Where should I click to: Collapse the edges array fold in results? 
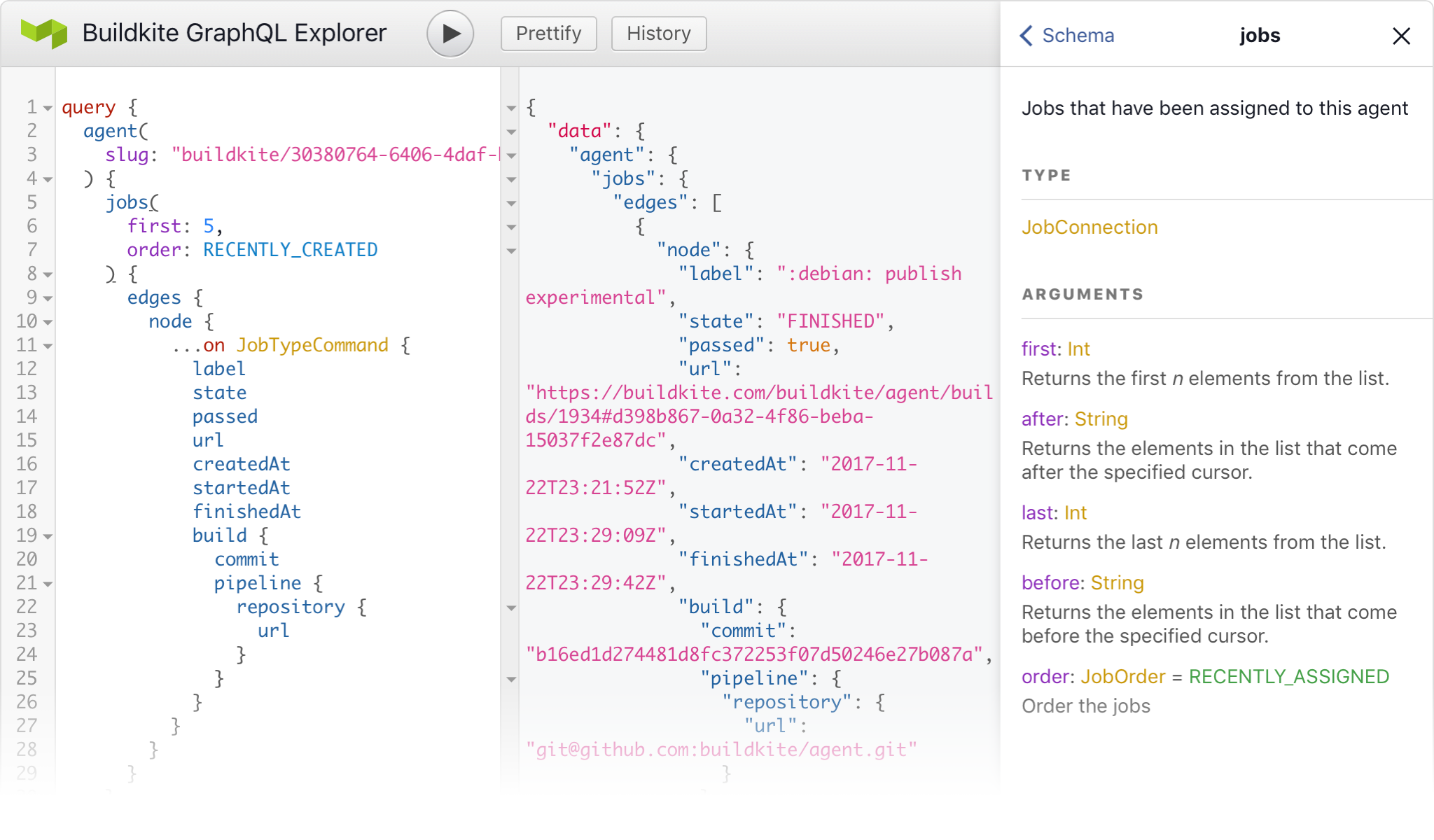[511, 203]
